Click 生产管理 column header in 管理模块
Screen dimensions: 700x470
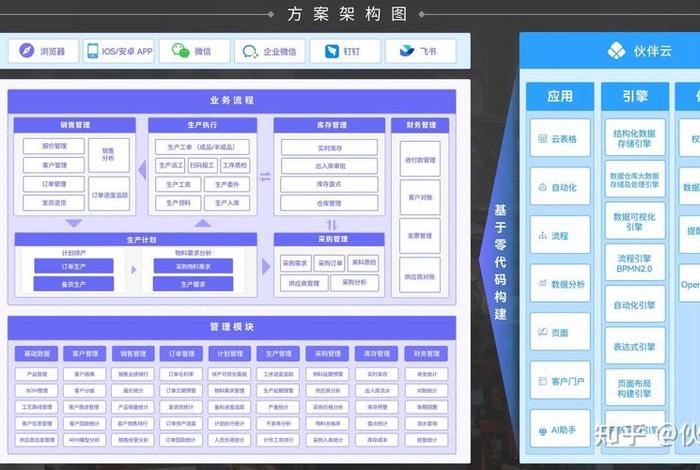pos(278,354)
